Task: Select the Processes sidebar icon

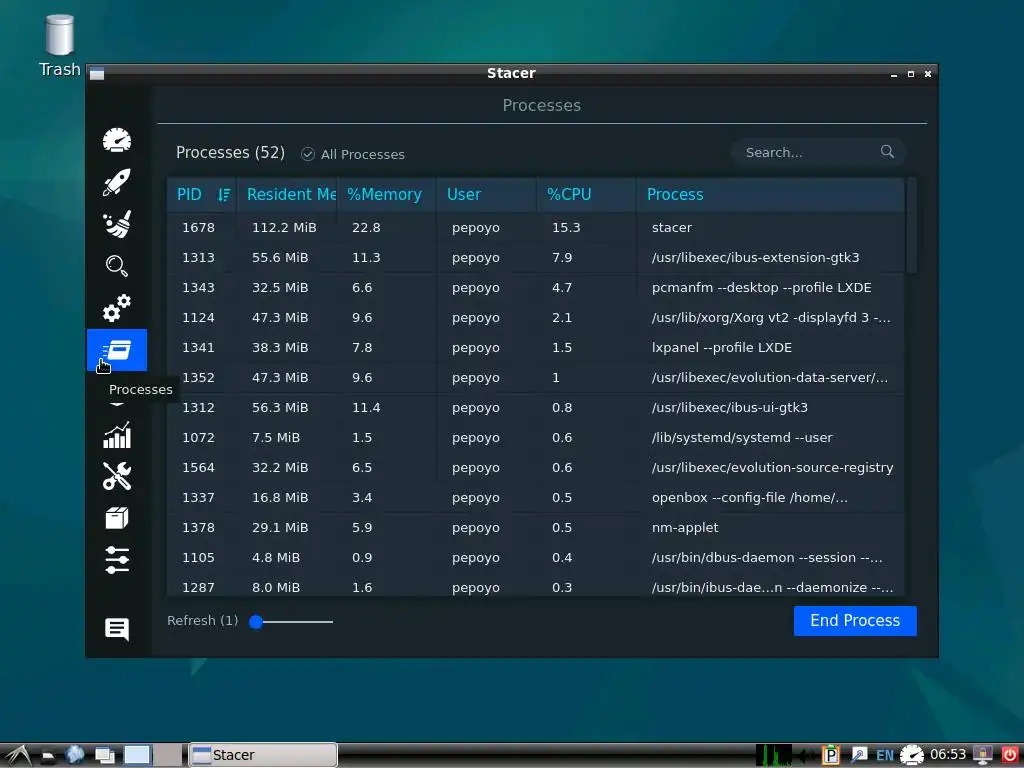Action: [117, 350]
